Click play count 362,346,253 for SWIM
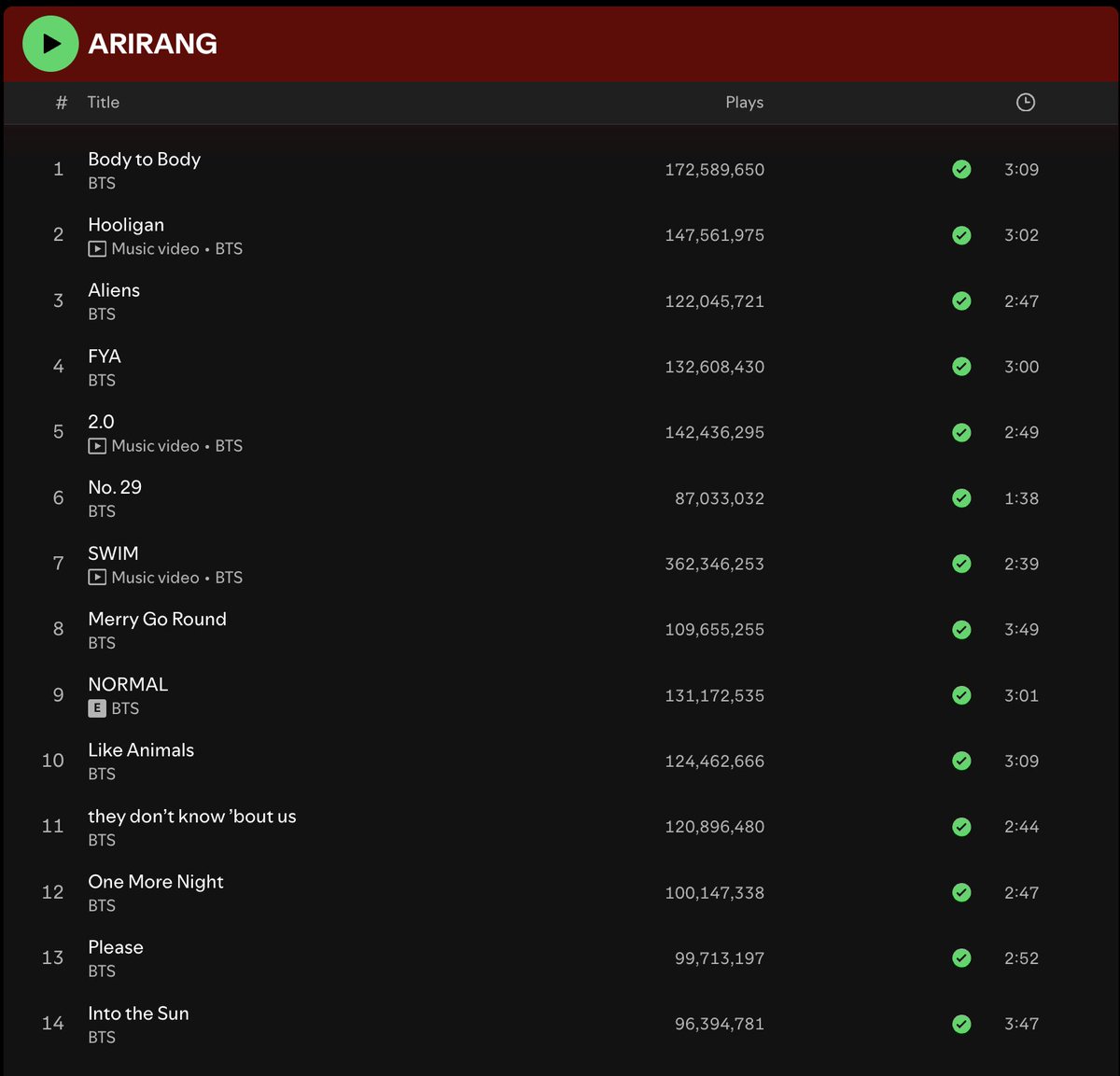The height and width of the screenshot is (1076, 1120). 715,565
